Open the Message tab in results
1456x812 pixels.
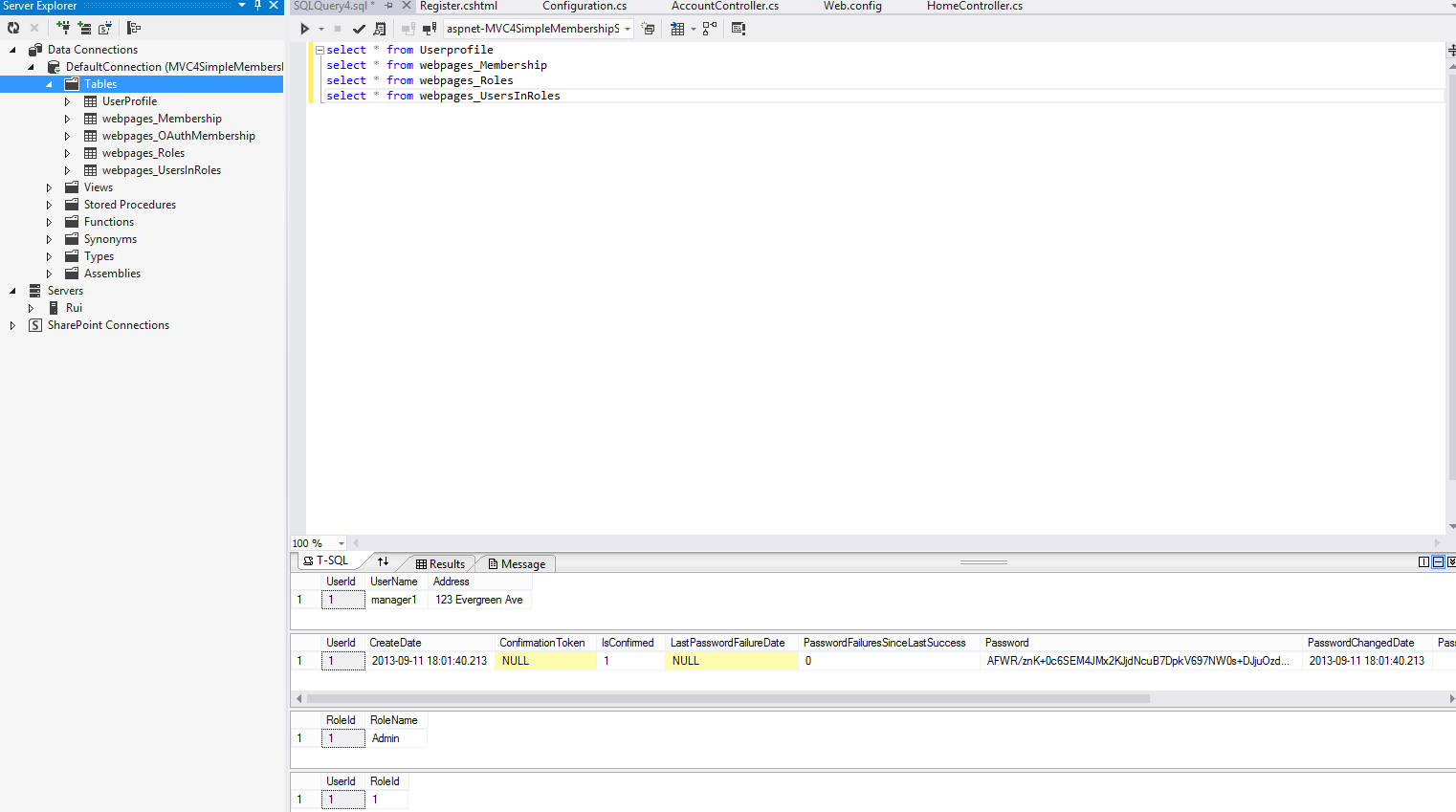point(517,564)
